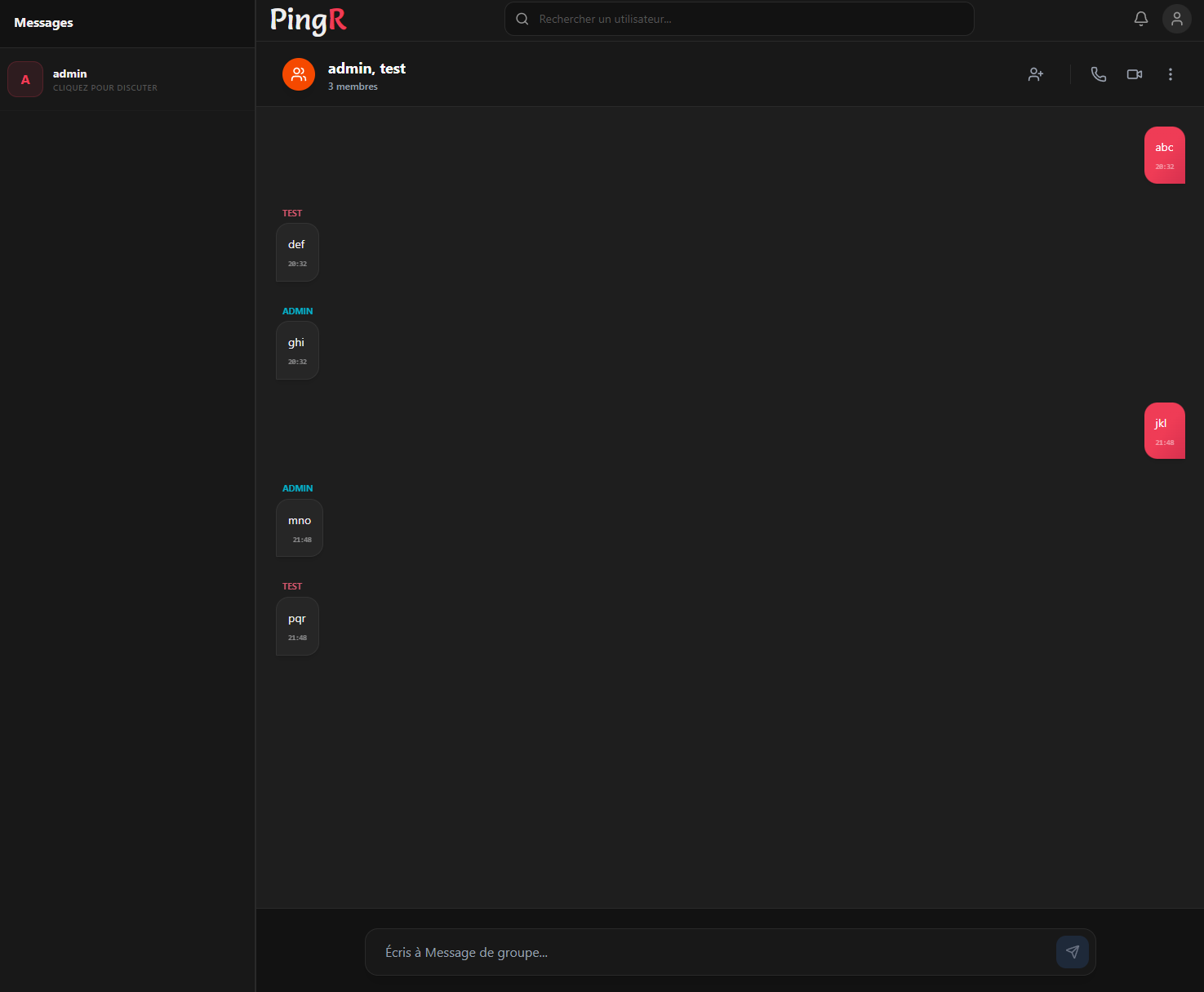Focus the user search bar
Viewport: 1204px width, 992px height.
click(x=739, y=18)
